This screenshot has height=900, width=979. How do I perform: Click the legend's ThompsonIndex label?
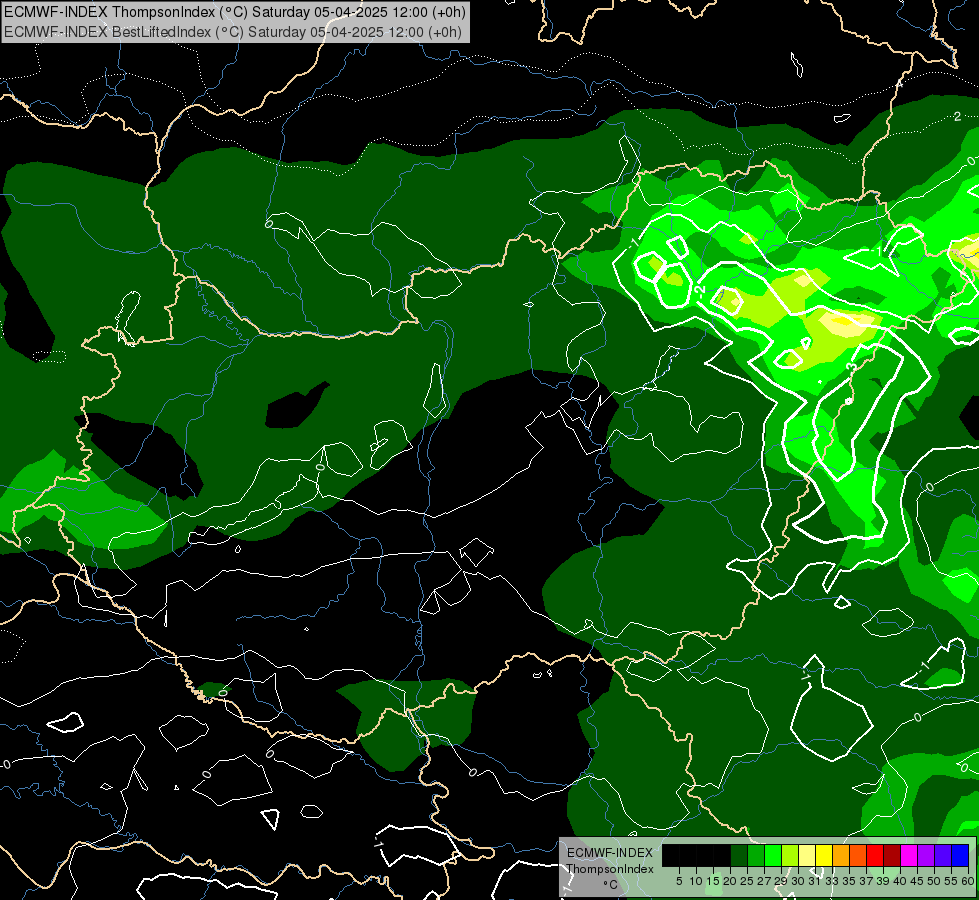[610, 869]
